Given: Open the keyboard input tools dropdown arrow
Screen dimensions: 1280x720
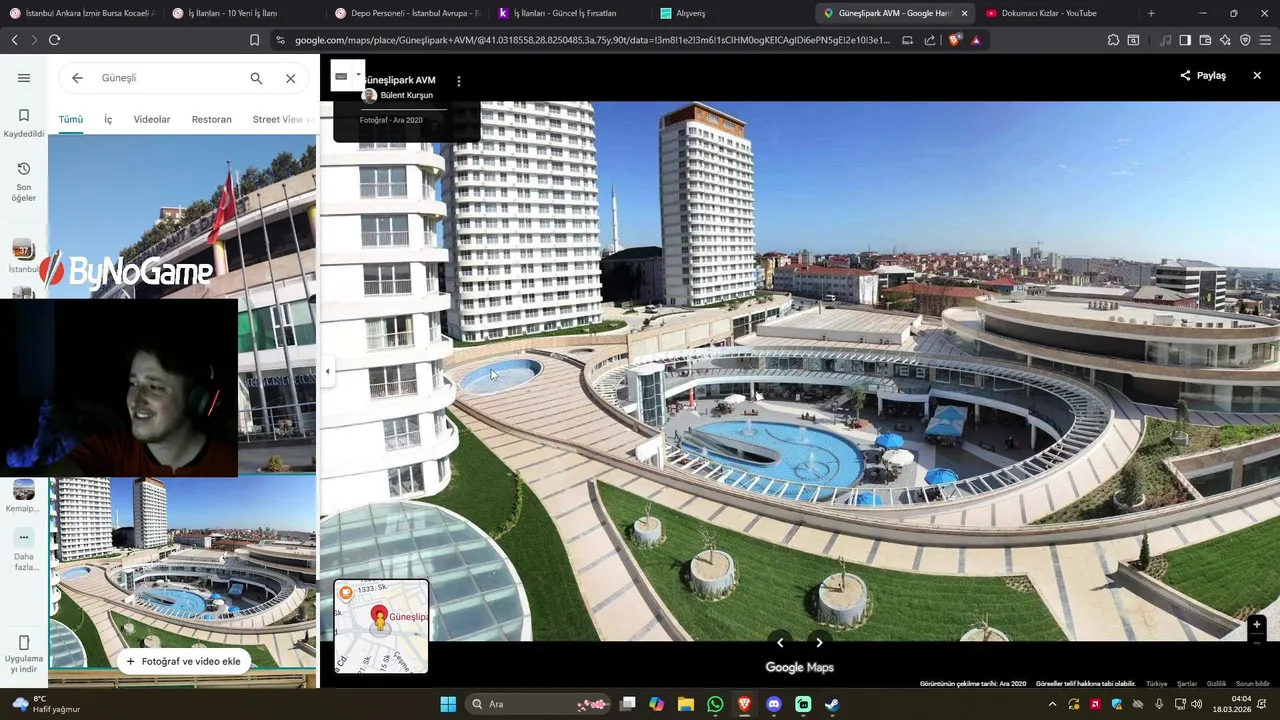Looking at the screenshot, I should (358, 75).
